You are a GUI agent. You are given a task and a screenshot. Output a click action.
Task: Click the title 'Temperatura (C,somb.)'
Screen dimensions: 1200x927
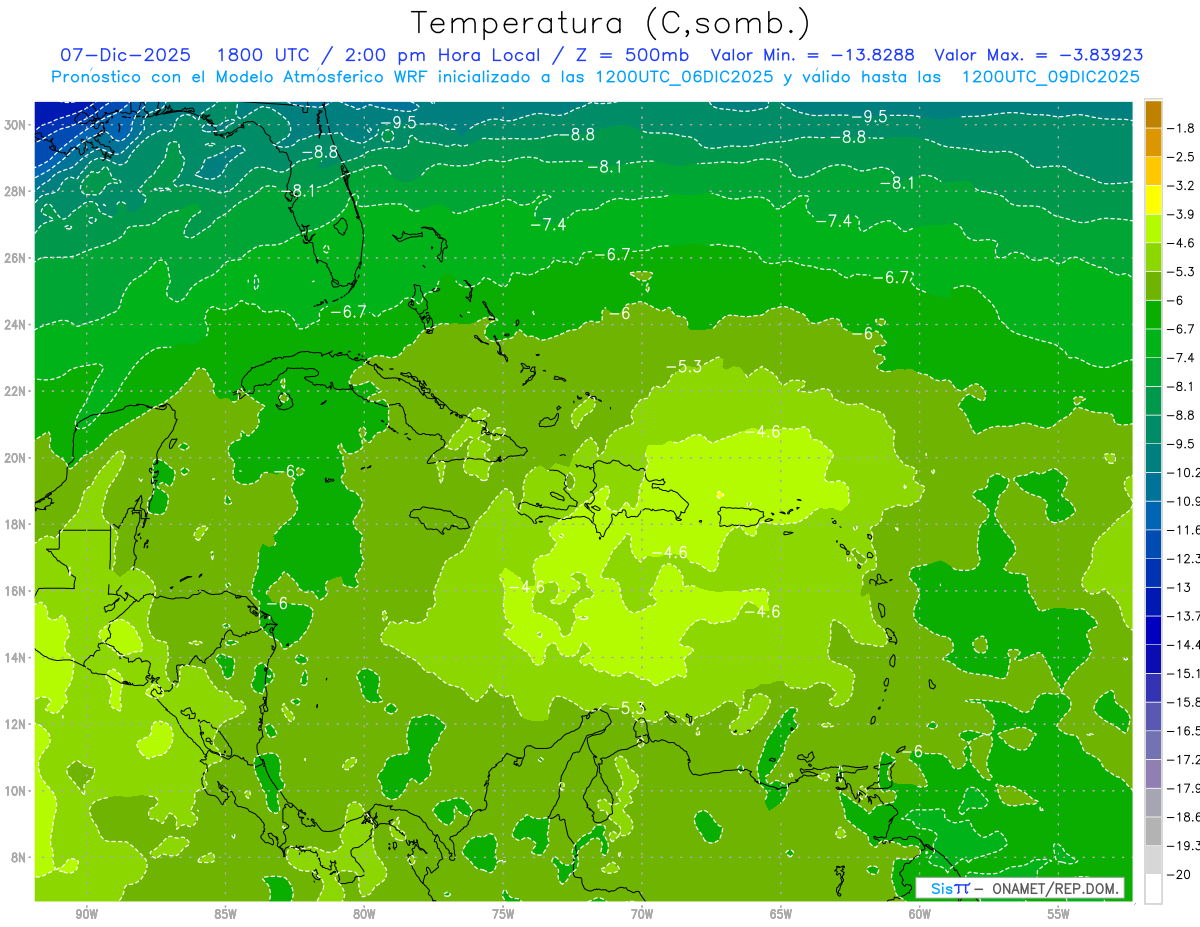(x=611, y=23)
